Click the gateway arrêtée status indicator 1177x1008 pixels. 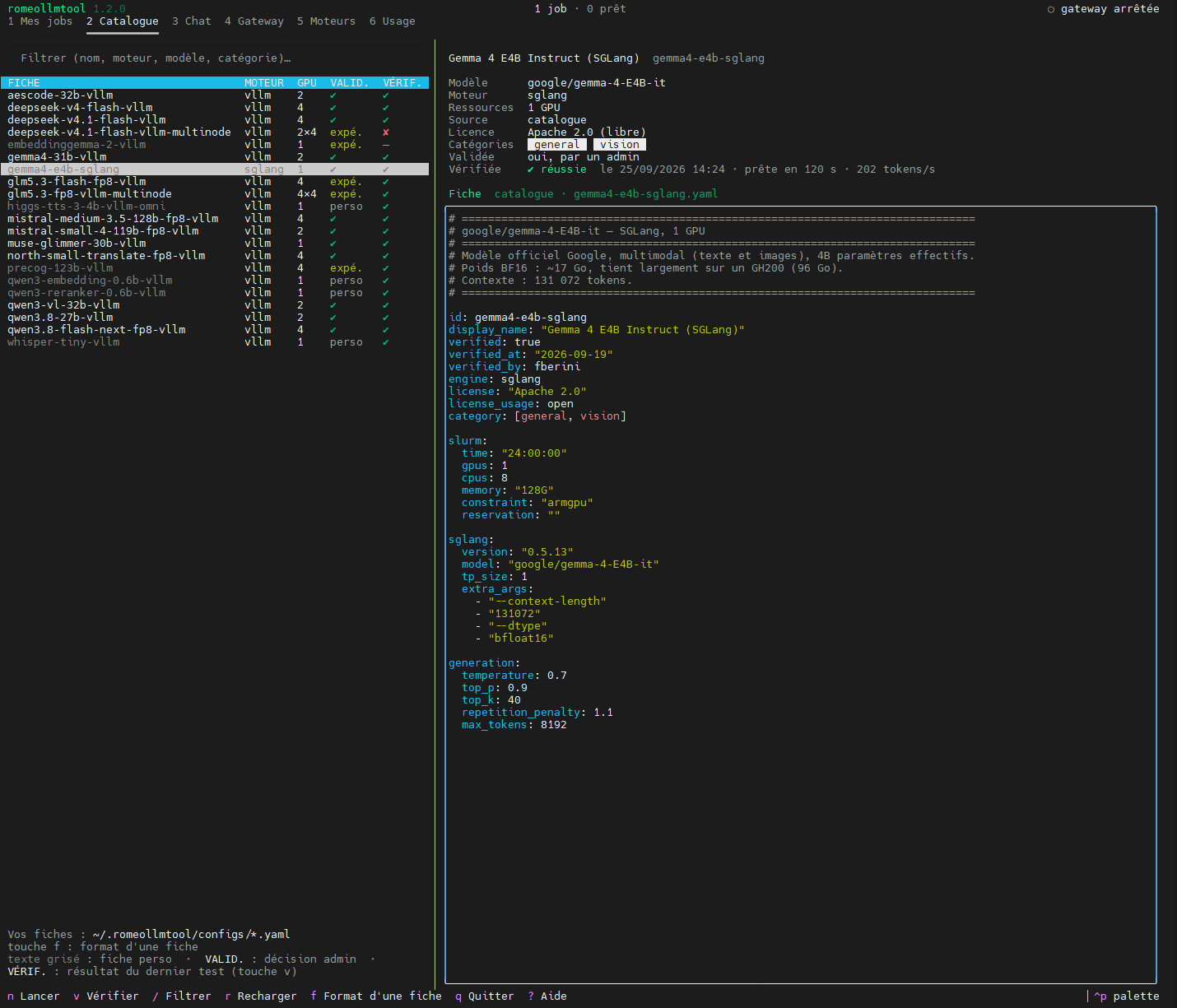[x=1104, y=9]
